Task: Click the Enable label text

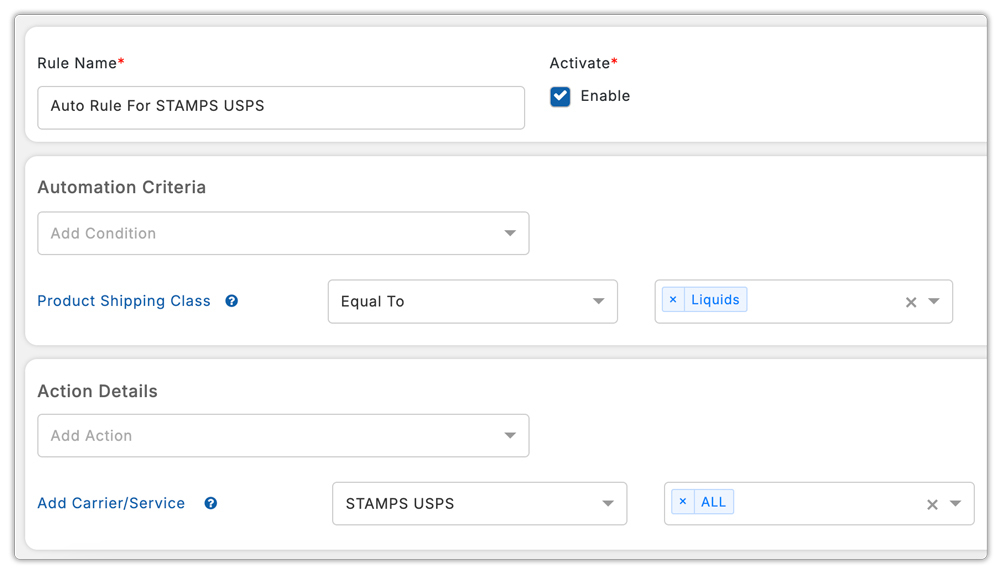Action: (x=605, y=96)
